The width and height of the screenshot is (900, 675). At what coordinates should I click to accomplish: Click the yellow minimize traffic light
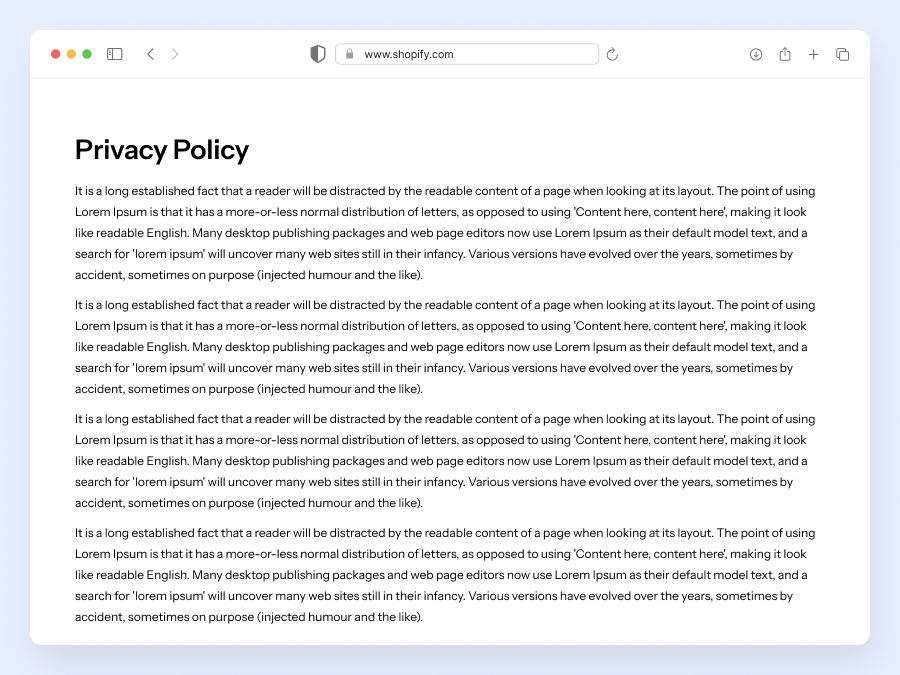tap(72, 54)
